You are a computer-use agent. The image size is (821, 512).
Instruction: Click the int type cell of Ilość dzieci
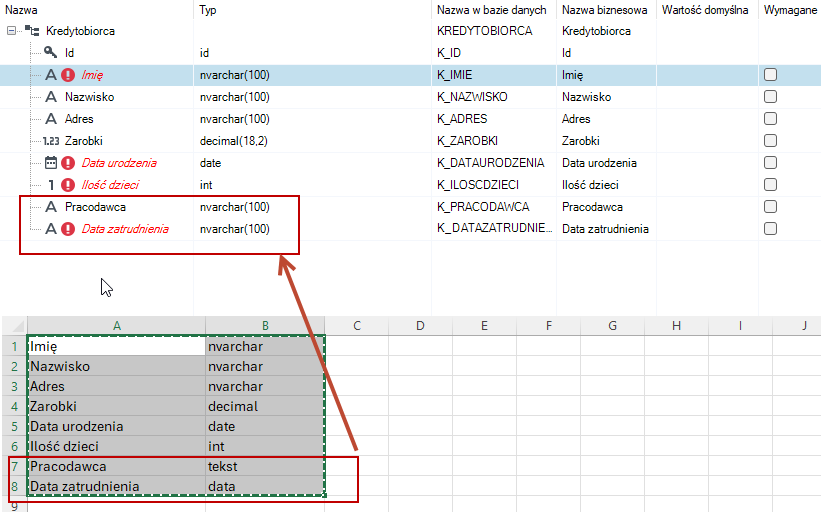coord(313,185)
